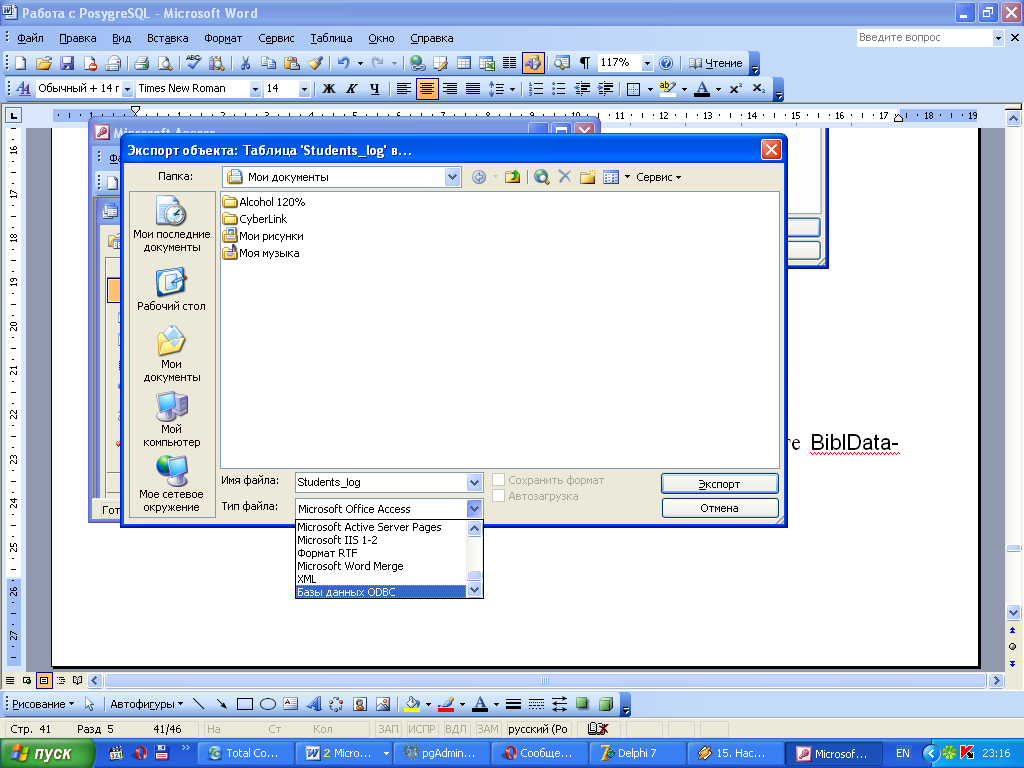Open the Формат menu
Viewport: 1024px width, 768px height.
point(223,39)
